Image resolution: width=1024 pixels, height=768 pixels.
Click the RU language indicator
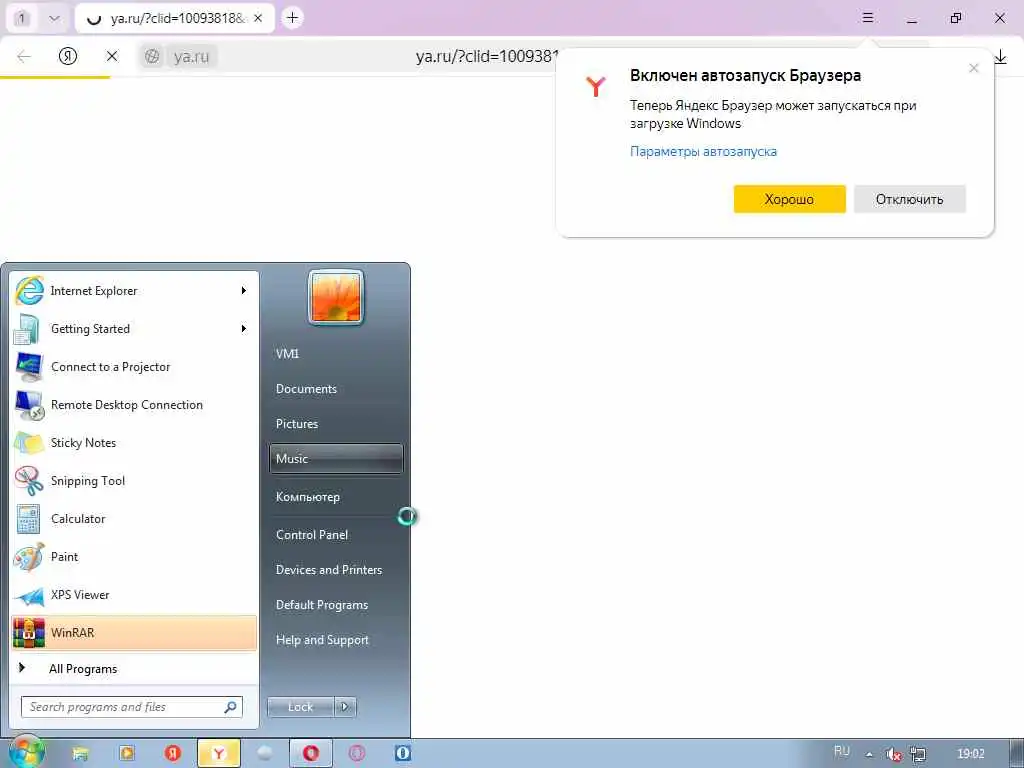pyautogui.click(x=842, y=752)
